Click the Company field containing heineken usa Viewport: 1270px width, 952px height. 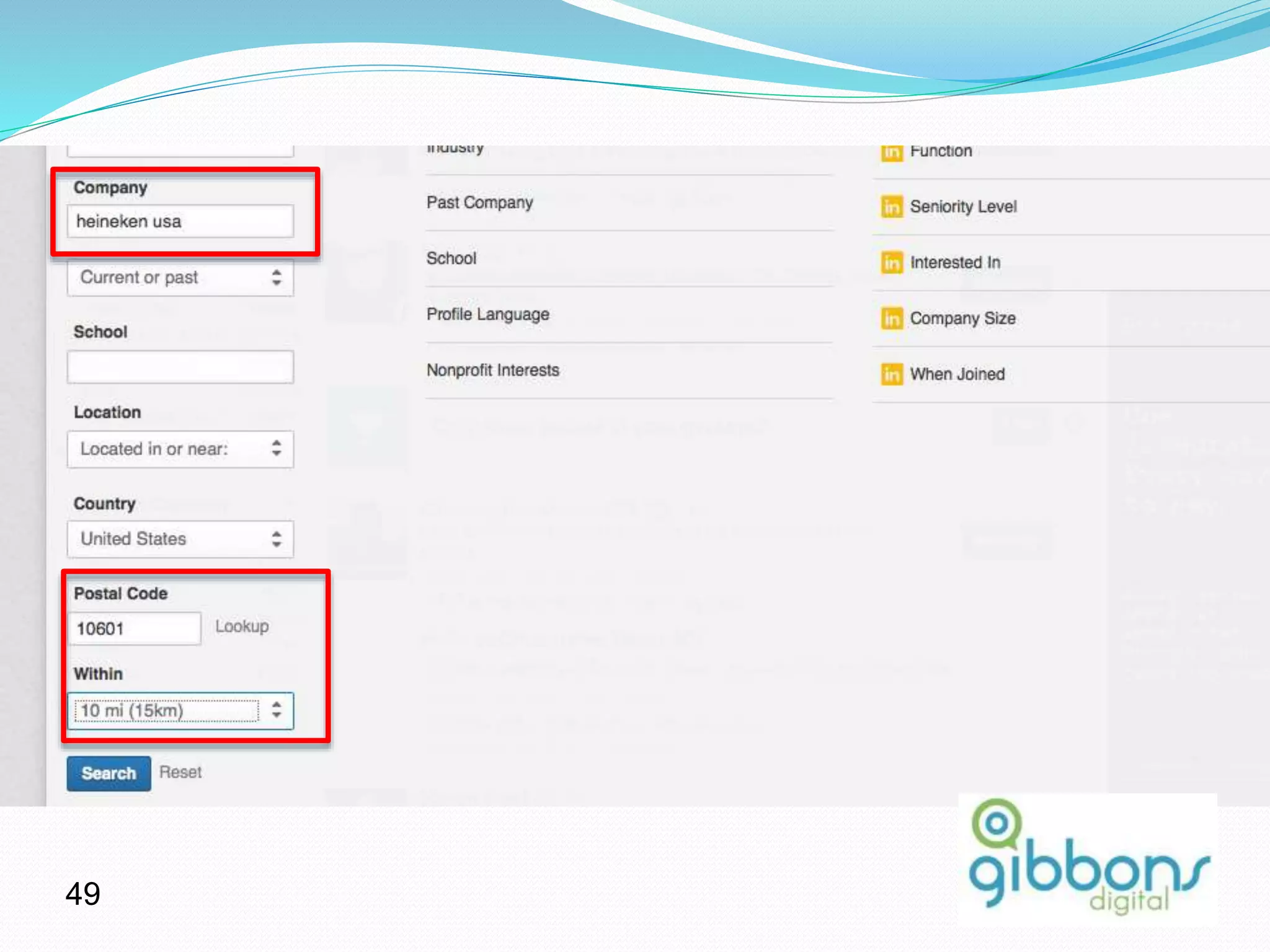[180, 221]
